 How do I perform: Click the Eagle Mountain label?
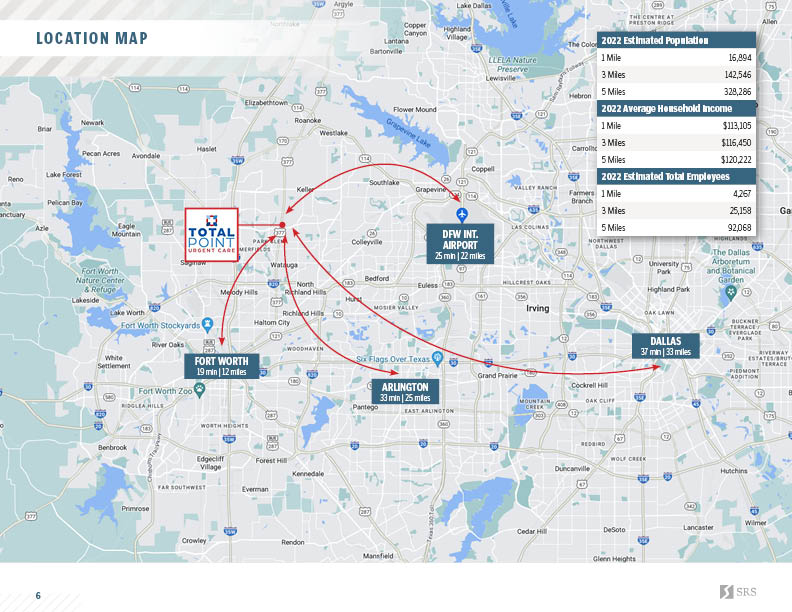coord(126,230)
